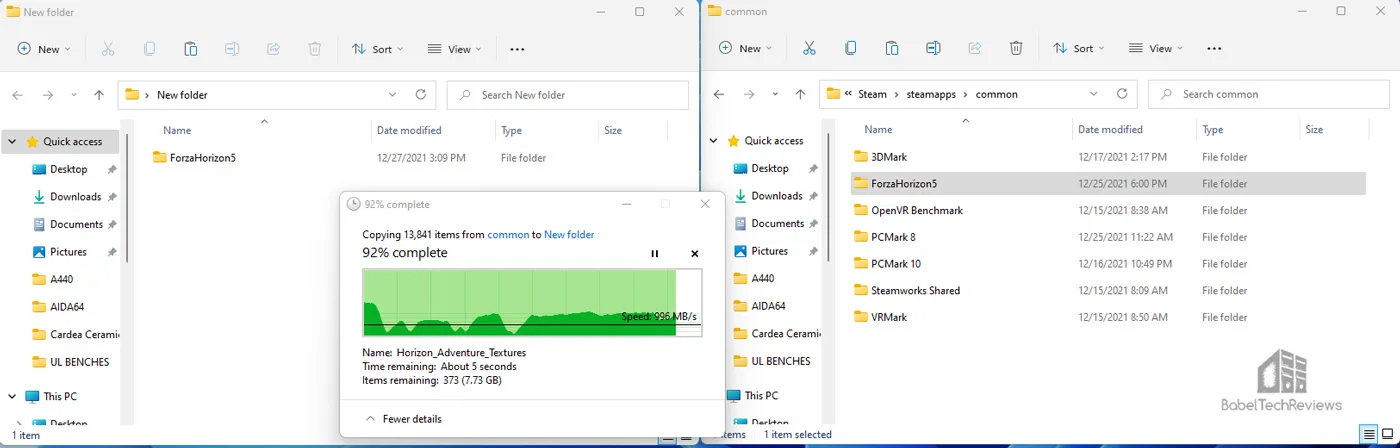
Task: Open AIDA64 in New folder window sidebar
Action: 58,307
